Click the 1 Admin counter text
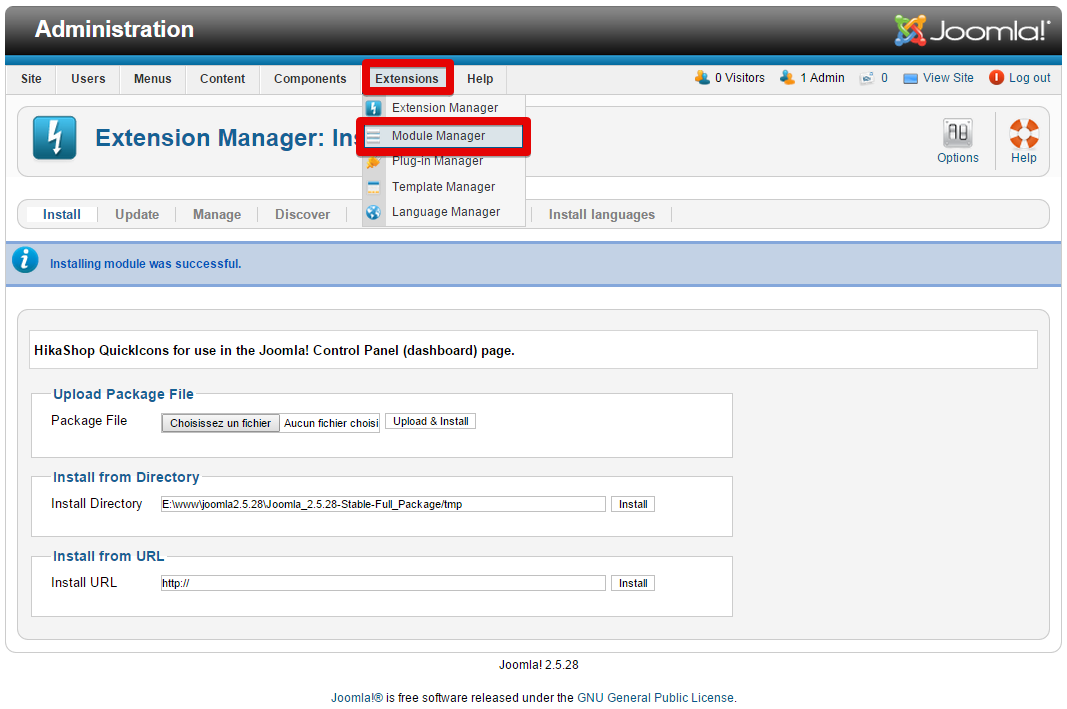The width and height of the screenshot is (1067, 709). (x=822, y=78)
